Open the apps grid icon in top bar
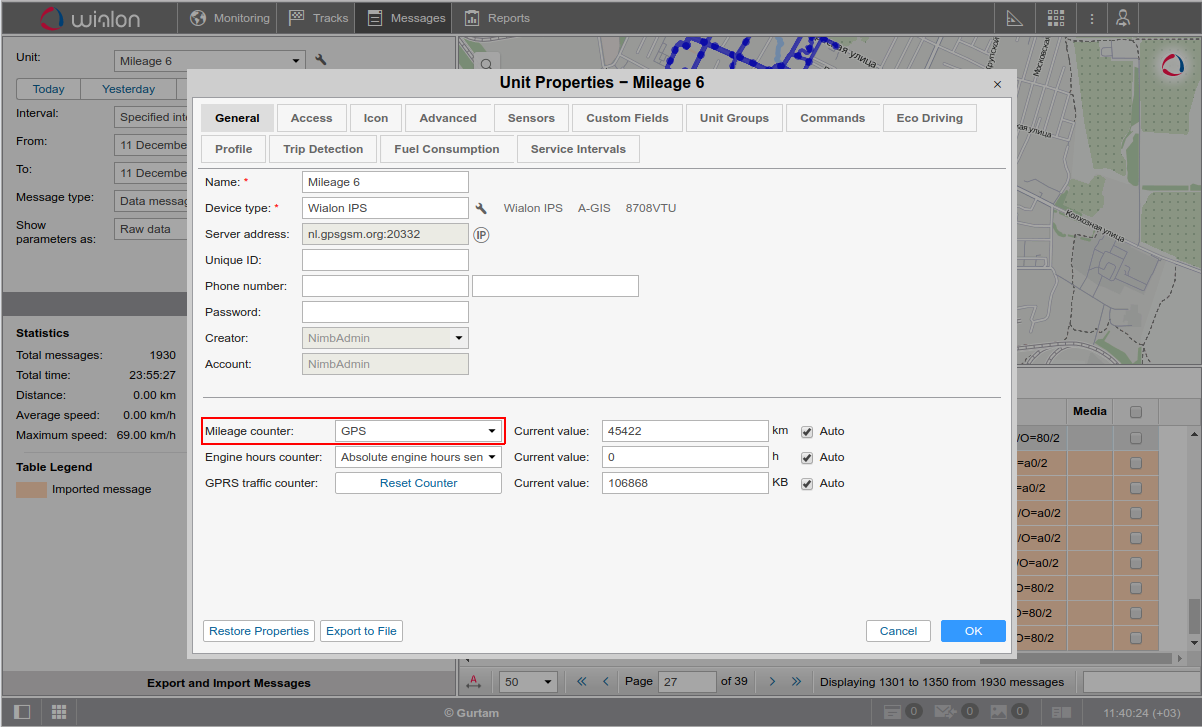This screenshot has width=1202, height=727. tap(1055, 18)
